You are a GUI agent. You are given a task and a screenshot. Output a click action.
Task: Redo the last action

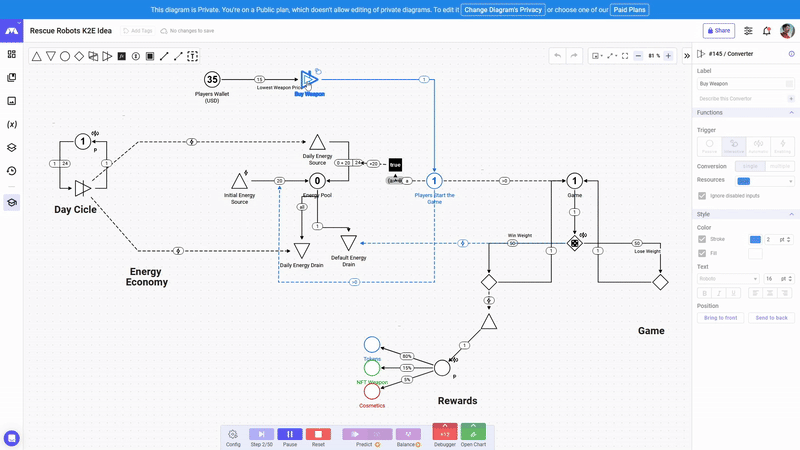point(574,56)
